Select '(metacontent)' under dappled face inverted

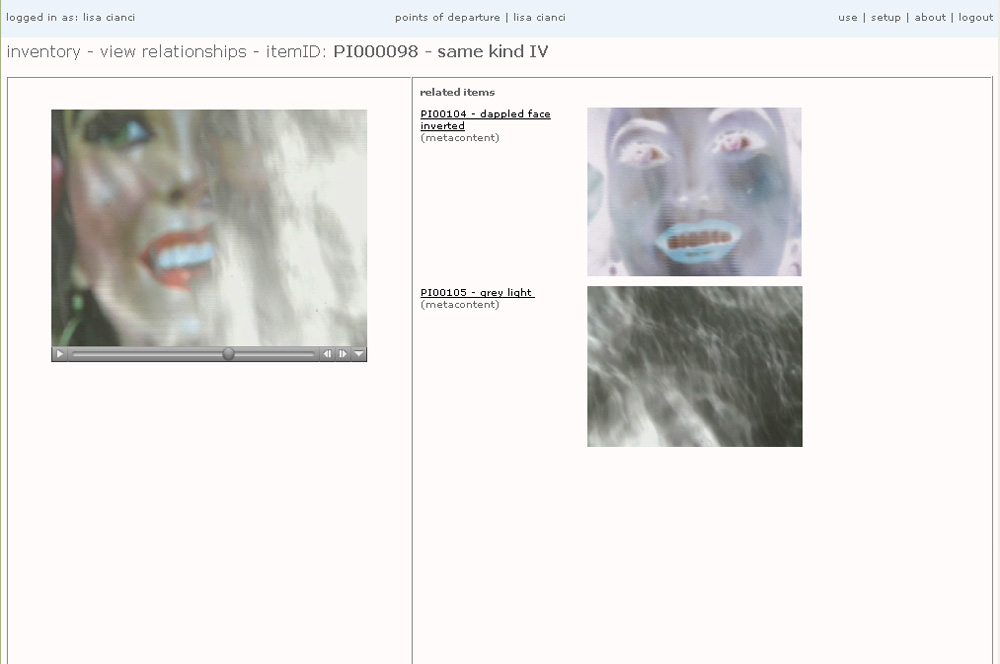[460, 138]
